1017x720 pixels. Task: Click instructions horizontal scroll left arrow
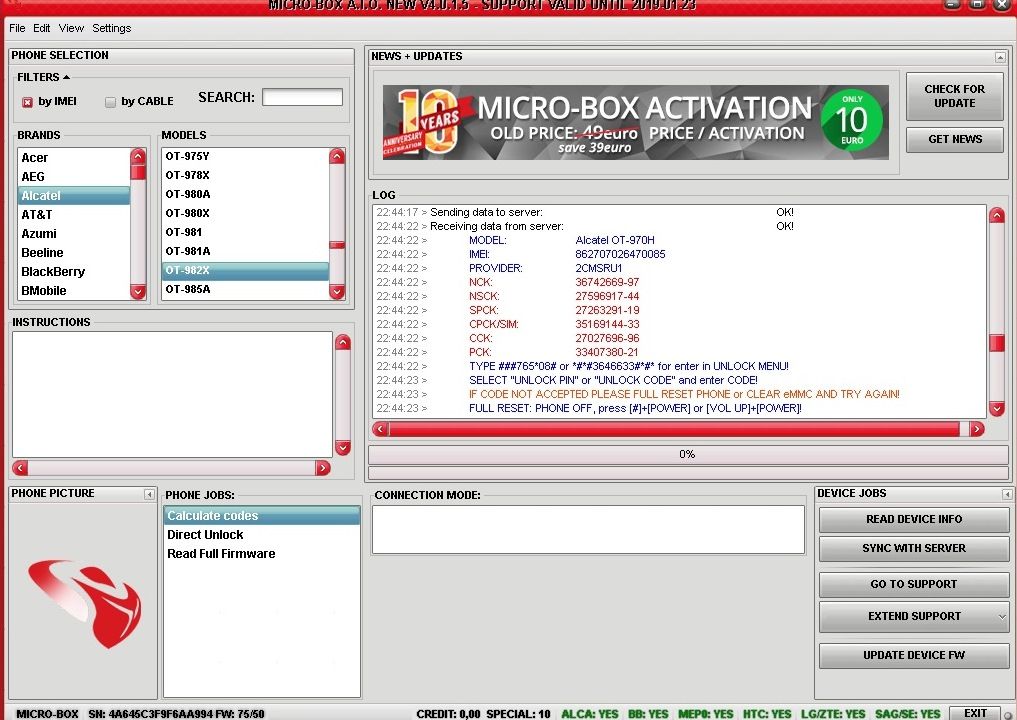(20, 468)
